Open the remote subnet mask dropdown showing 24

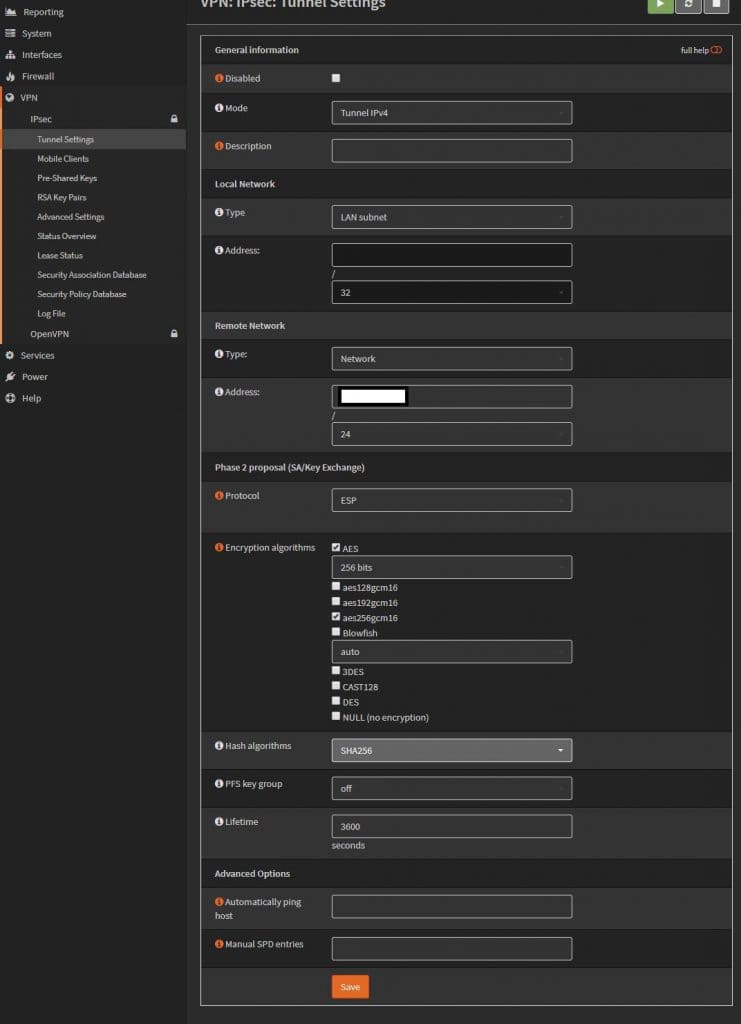coord(452,434)
